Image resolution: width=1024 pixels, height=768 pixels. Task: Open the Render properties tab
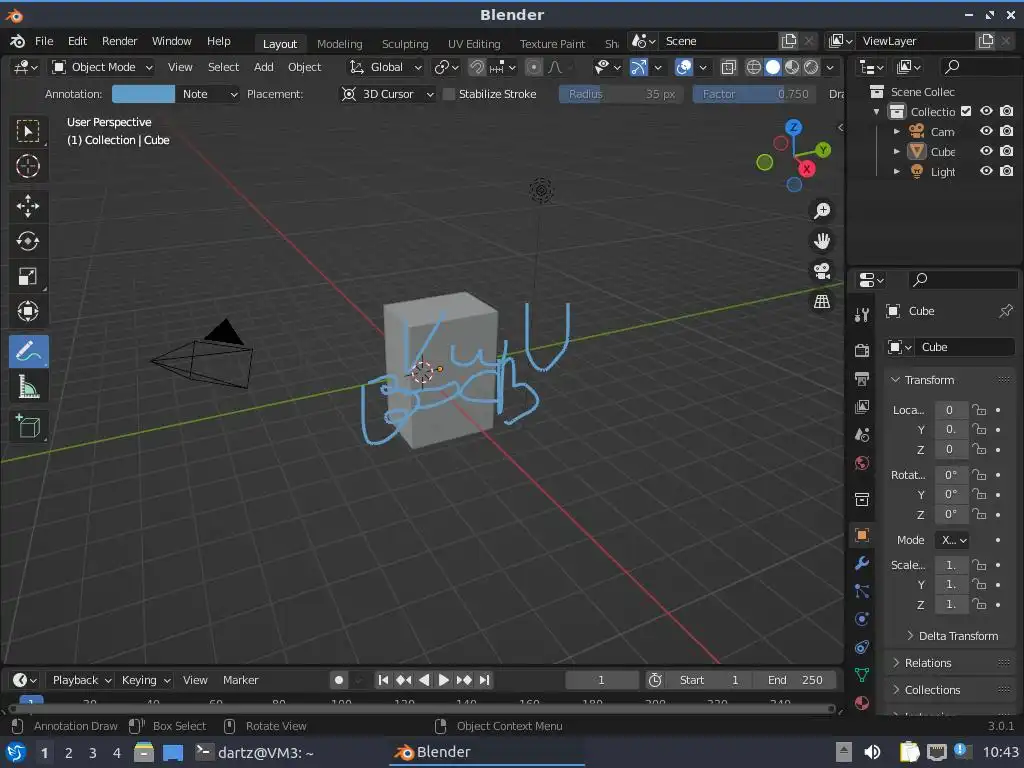[862, 351]
